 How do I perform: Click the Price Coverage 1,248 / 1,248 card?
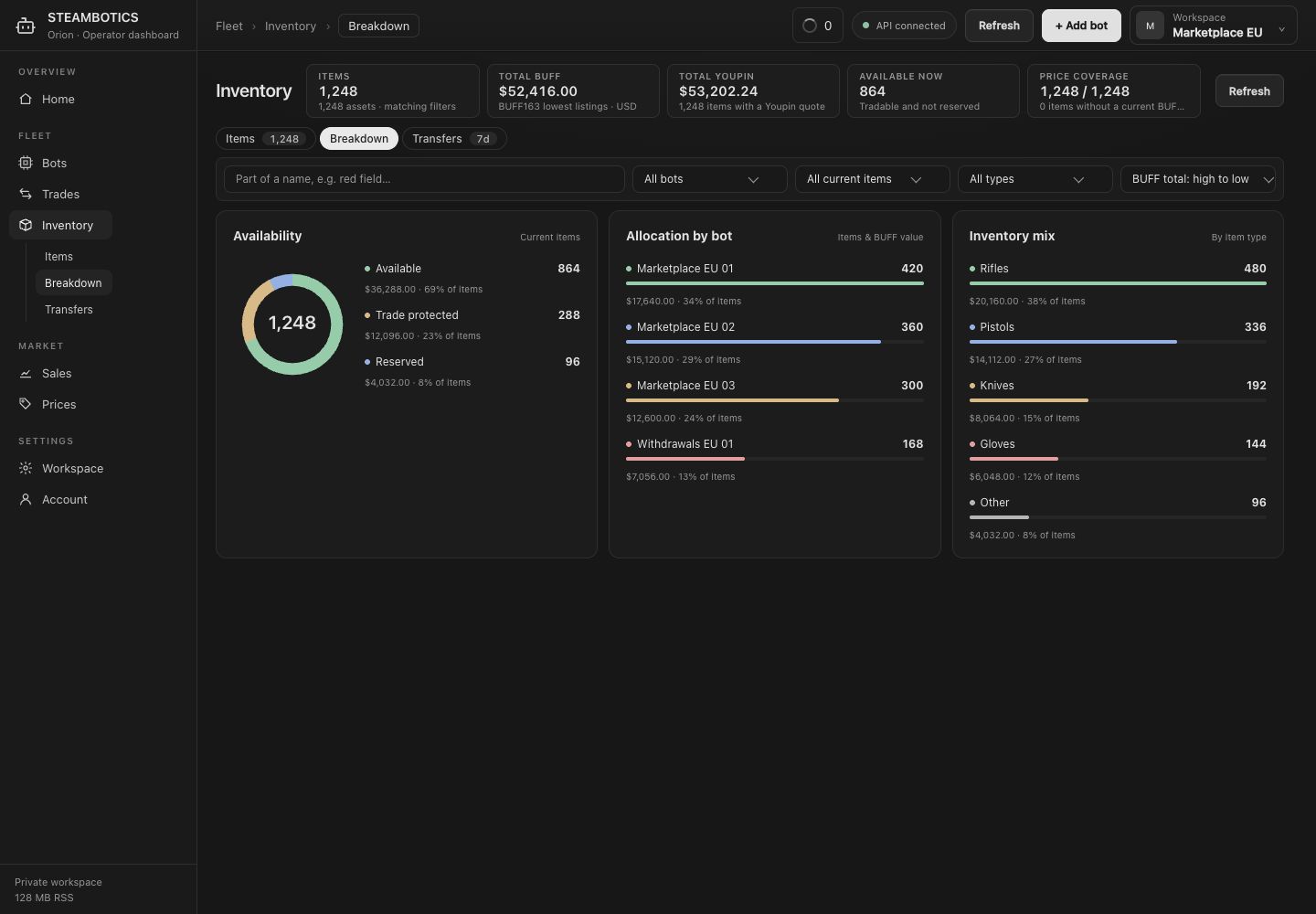pyautogui.click(x=1113, y=90)
